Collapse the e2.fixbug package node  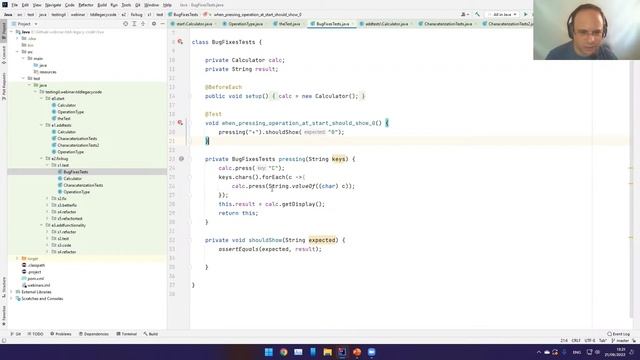(42, 158)
